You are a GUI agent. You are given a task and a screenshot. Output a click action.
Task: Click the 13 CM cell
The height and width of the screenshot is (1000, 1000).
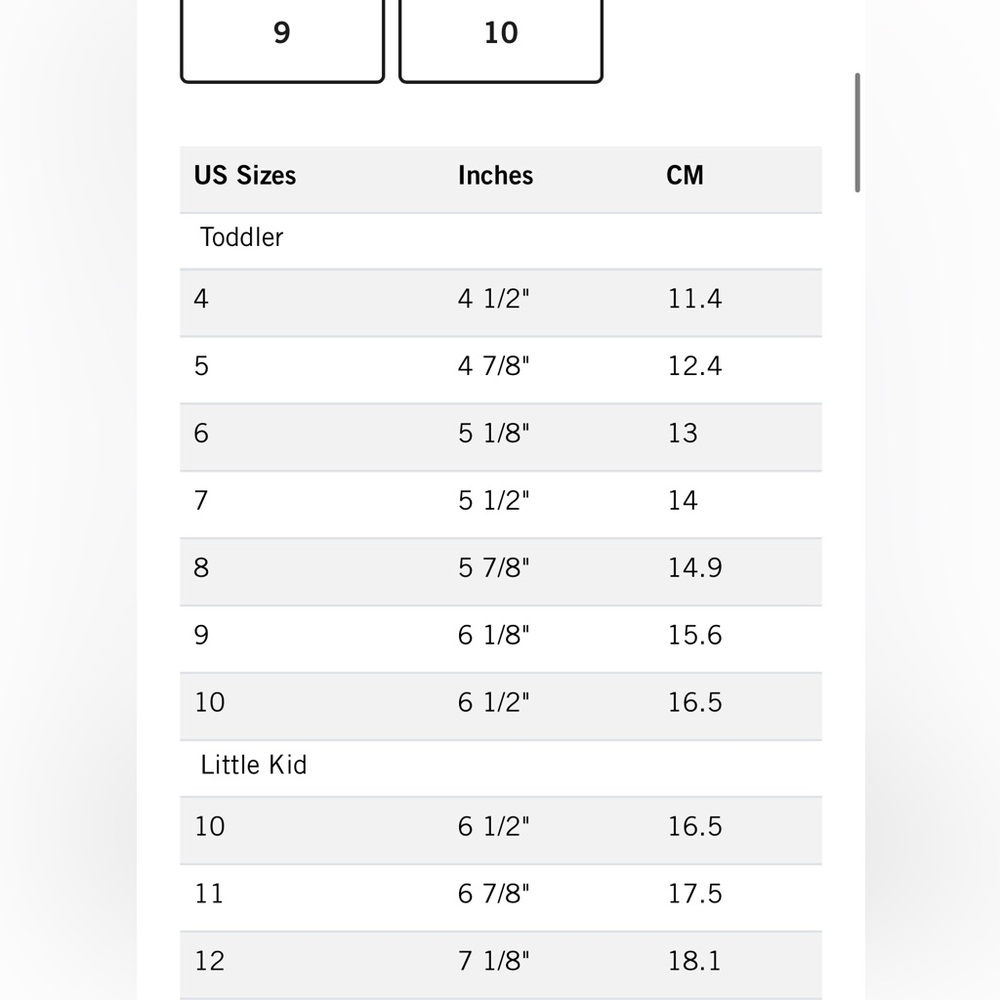pos(682,433)
